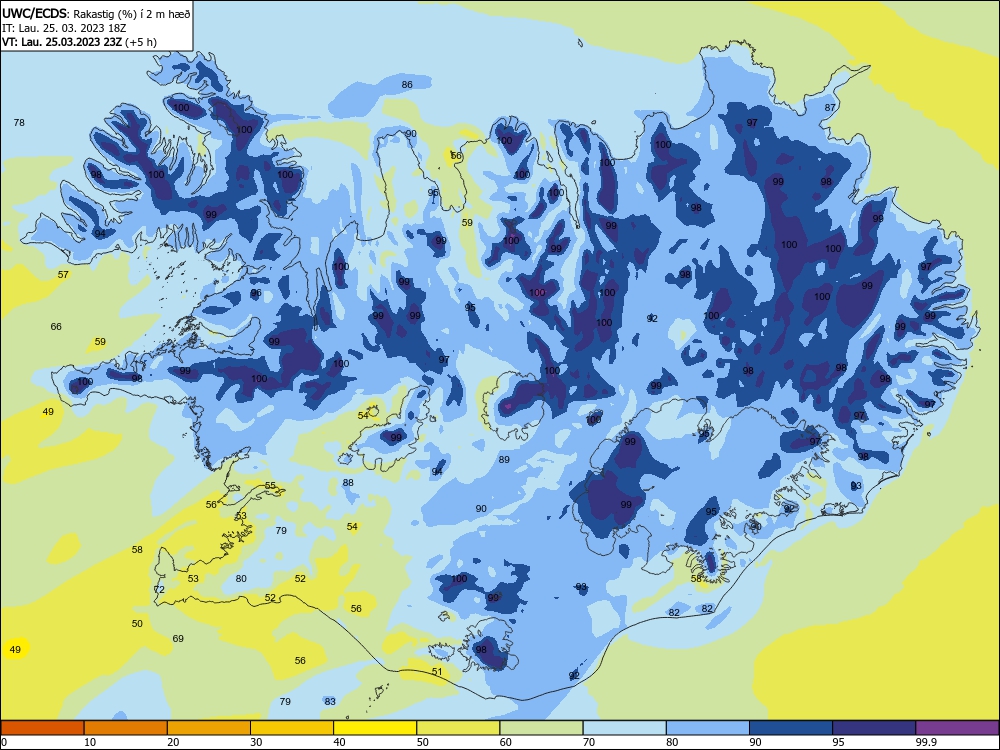1000x750 pixels.
Task: Click the dark blue 90–95 legend swatch
Action: click(791, 728)
